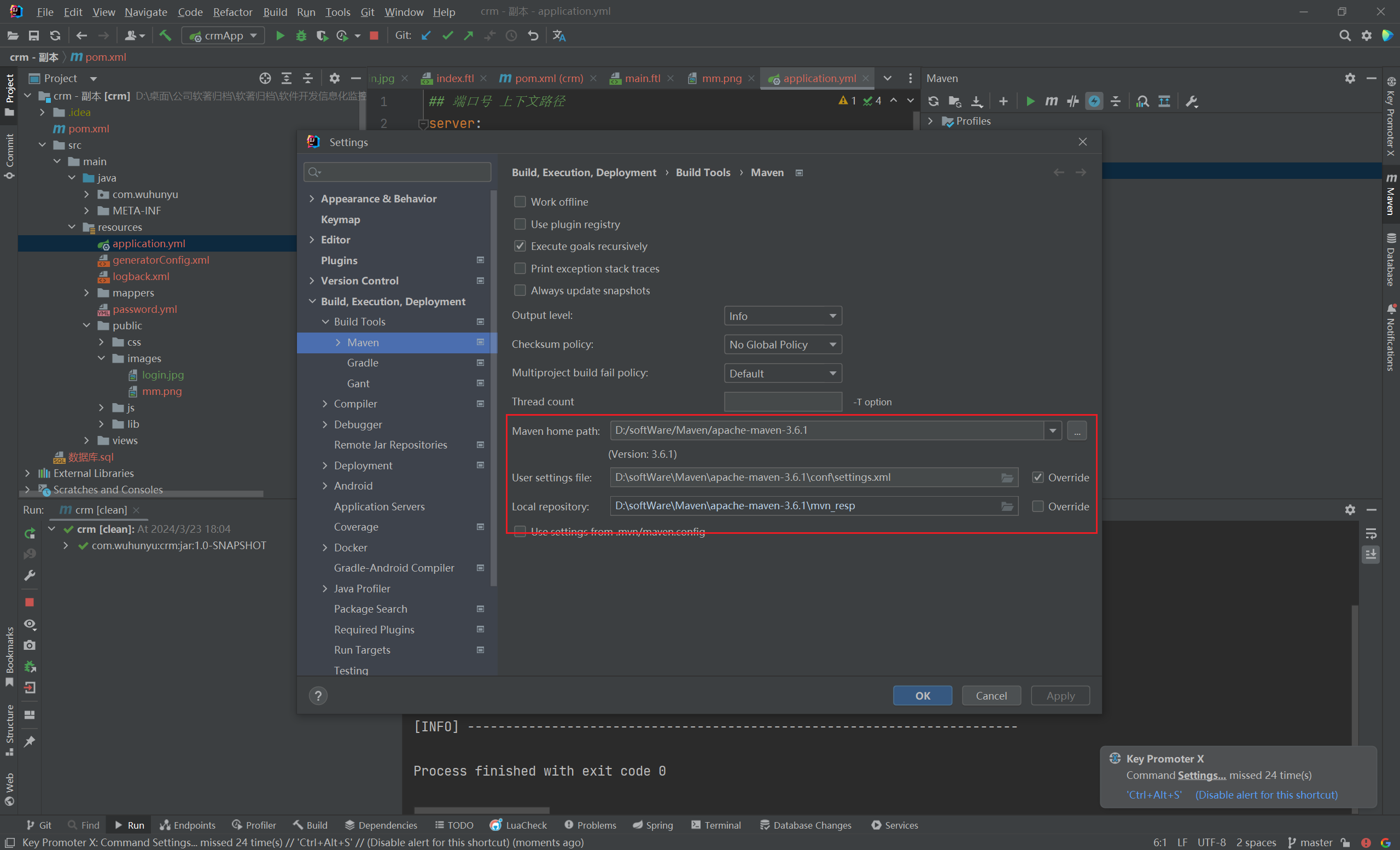
Task: Open Terminal tool window tab
Action: (716, 825)
